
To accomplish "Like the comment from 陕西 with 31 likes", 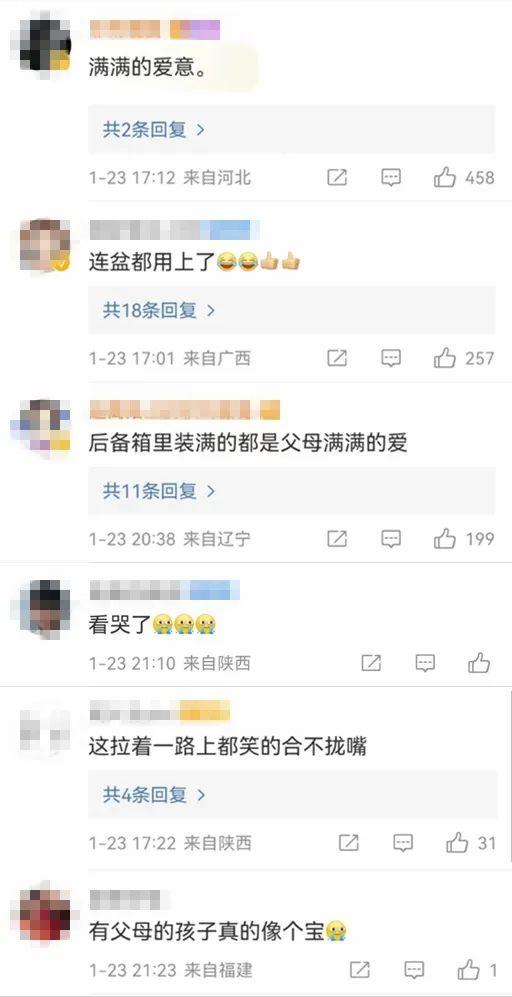I will point(457,843).
